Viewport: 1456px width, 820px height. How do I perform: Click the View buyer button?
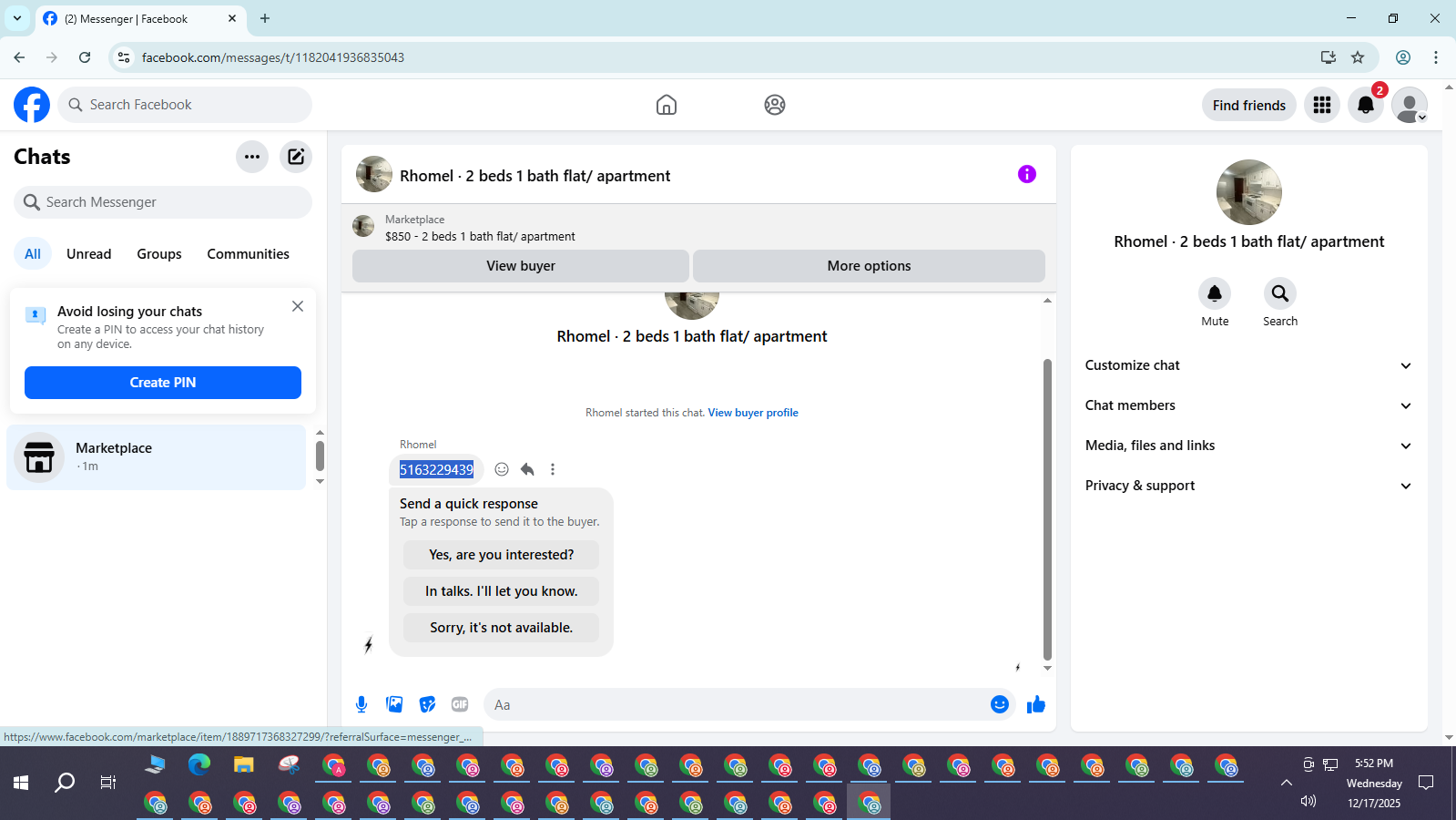tap(521, 266)
